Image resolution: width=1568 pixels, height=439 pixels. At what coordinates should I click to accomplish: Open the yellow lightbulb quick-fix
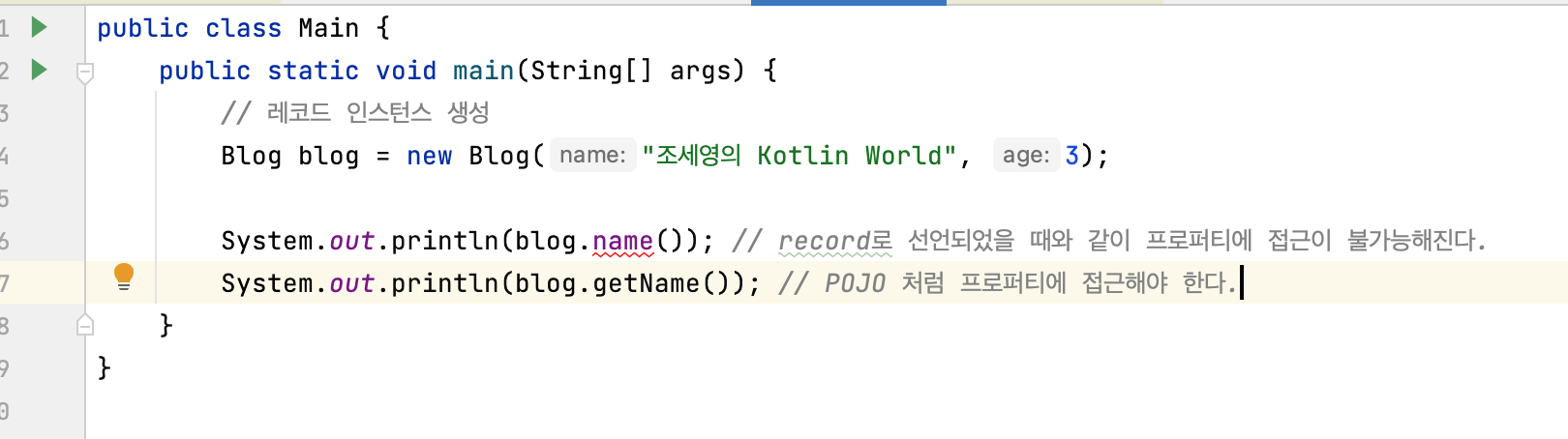pos(124,277)
